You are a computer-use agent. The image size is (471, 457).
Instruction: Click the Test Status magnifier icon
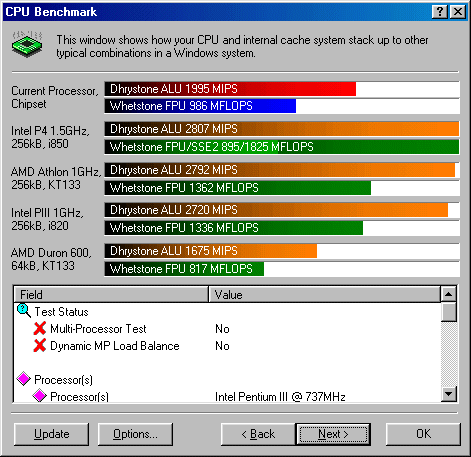click(24, 311)
